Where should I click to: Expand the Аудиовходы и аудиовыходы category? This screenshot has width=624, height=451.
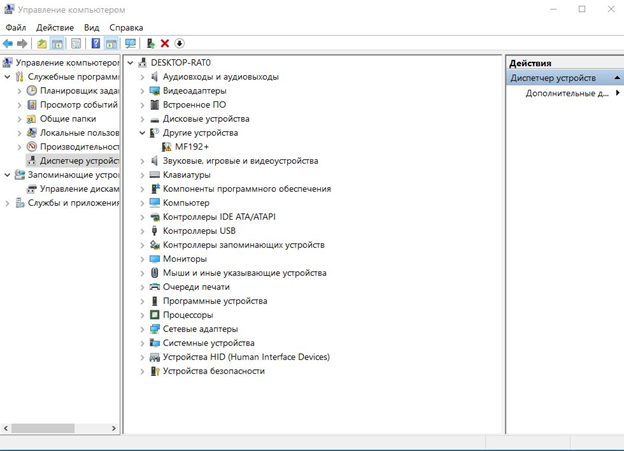[142, 77]
